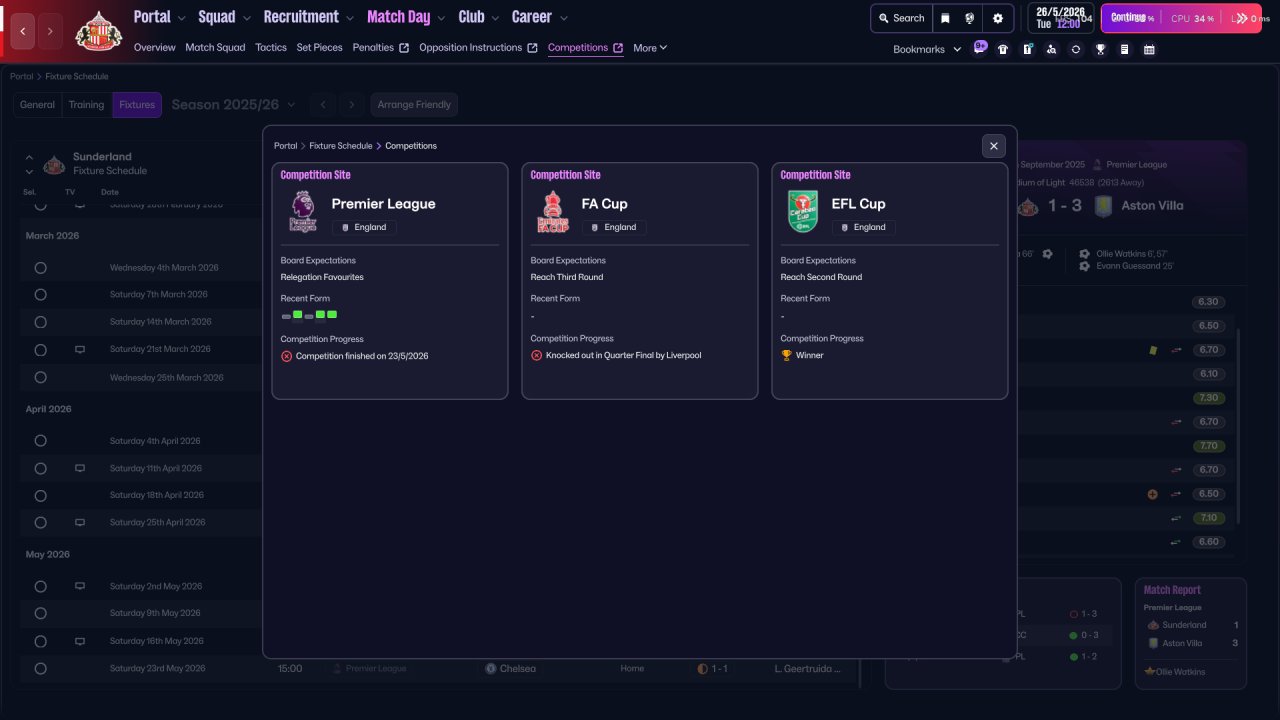Click the FA Cup logo in popup

552,211
